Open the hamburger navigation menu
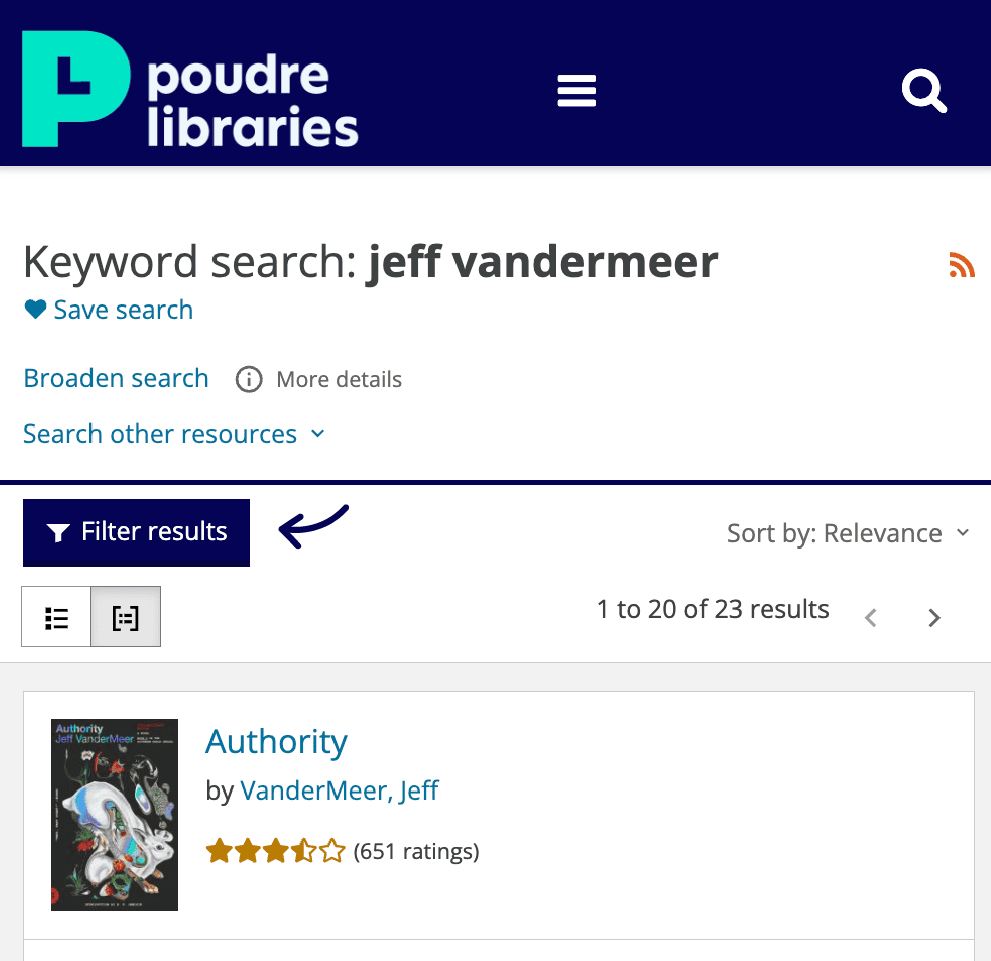The width and height of the screenshot is (991, 961). [x=577, y=91]
